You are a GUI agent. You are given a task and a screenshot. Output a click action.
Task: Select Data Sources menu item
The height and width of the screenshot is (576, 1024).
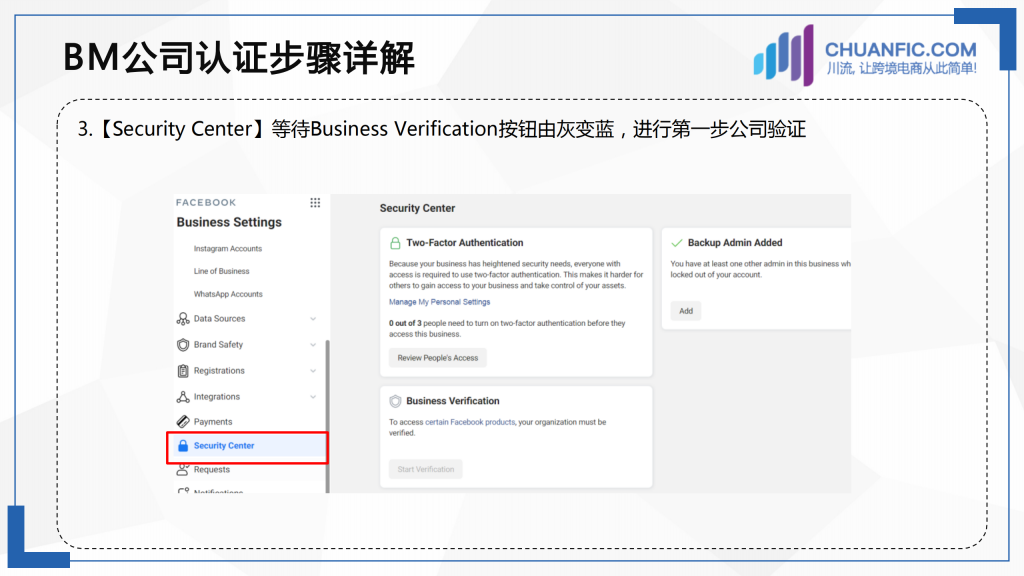[219, 319]
